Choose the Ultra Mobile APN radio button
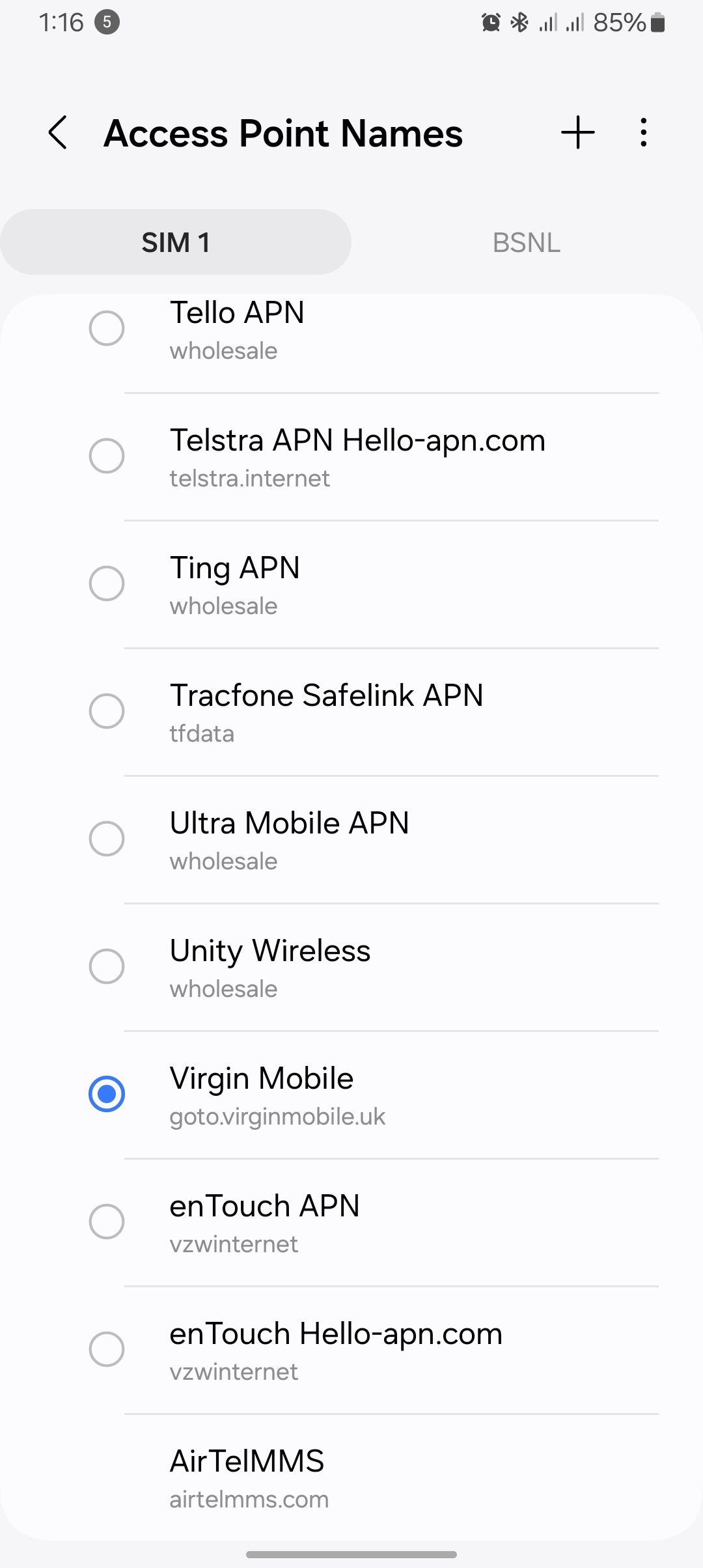This screenshot has height=1568, width=703. 107,838
